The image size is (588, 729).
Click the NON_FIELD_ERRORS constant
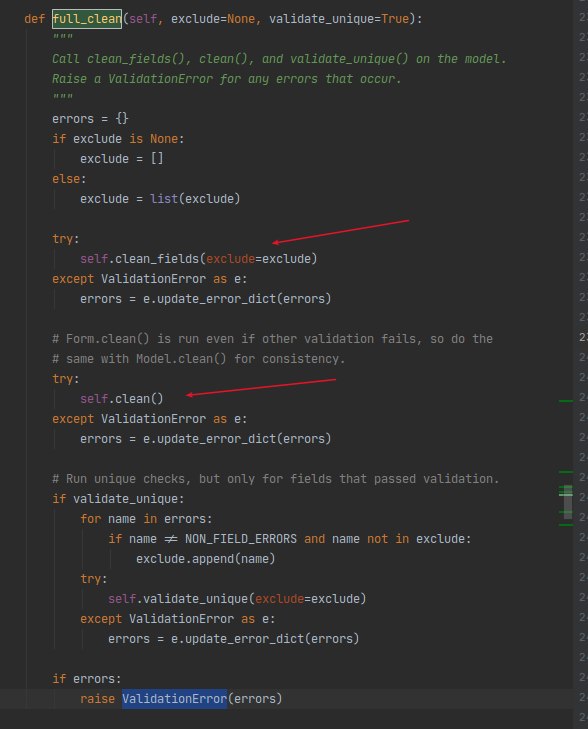click(x=241, y=539)
